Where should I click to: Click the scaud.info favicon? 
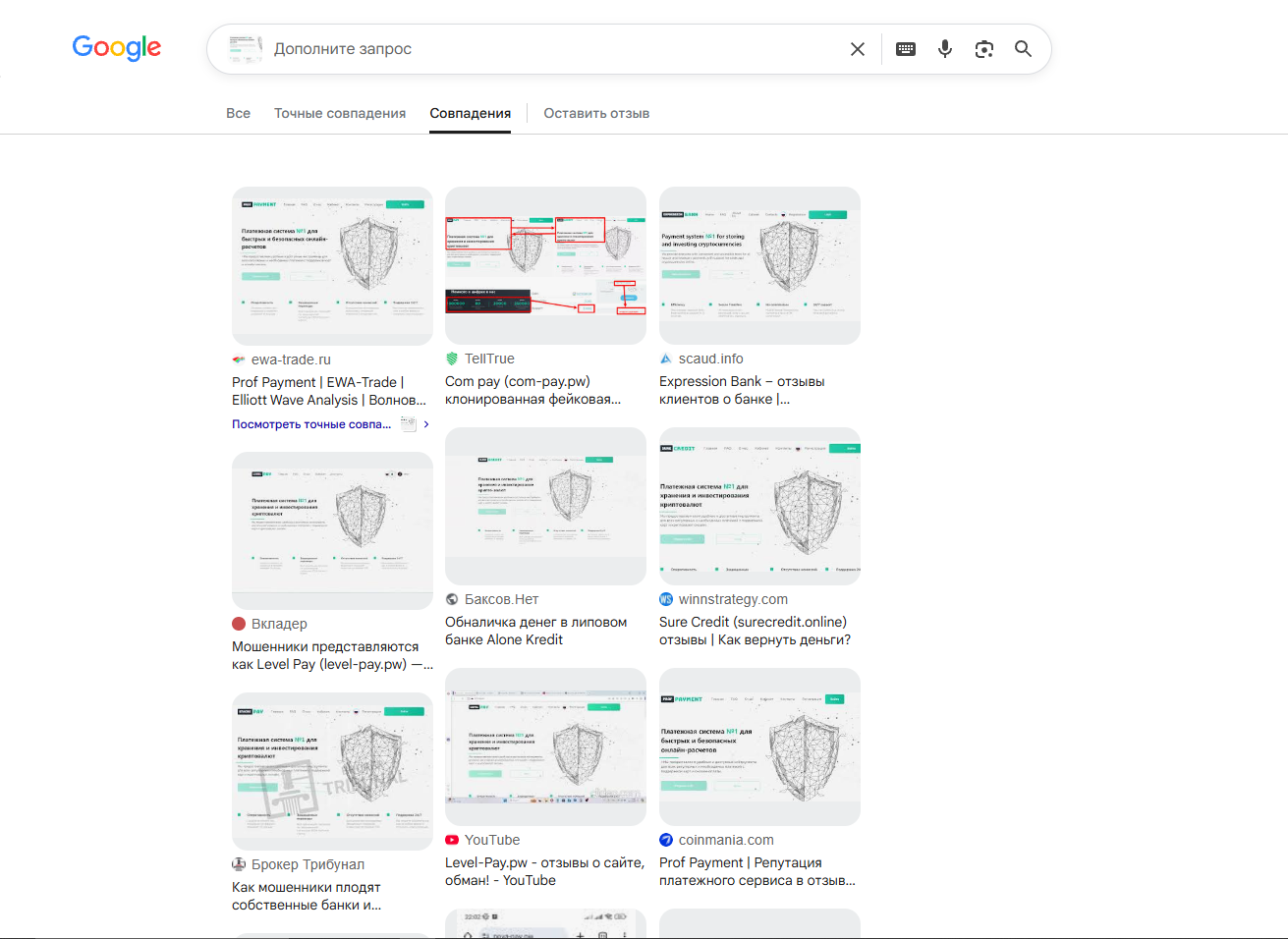point(666,359)
